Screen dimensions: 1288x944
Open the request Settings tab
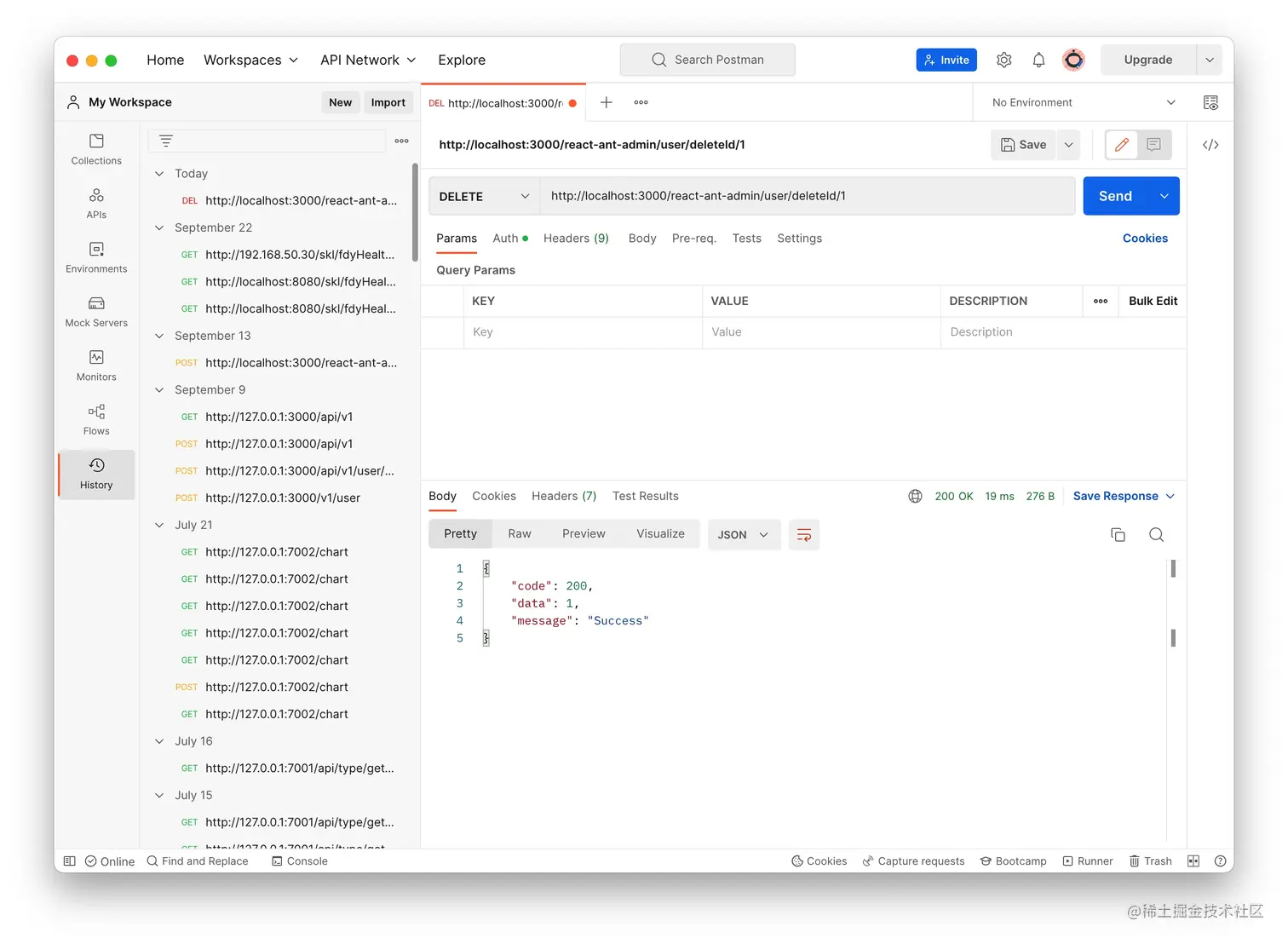point(800,239)
